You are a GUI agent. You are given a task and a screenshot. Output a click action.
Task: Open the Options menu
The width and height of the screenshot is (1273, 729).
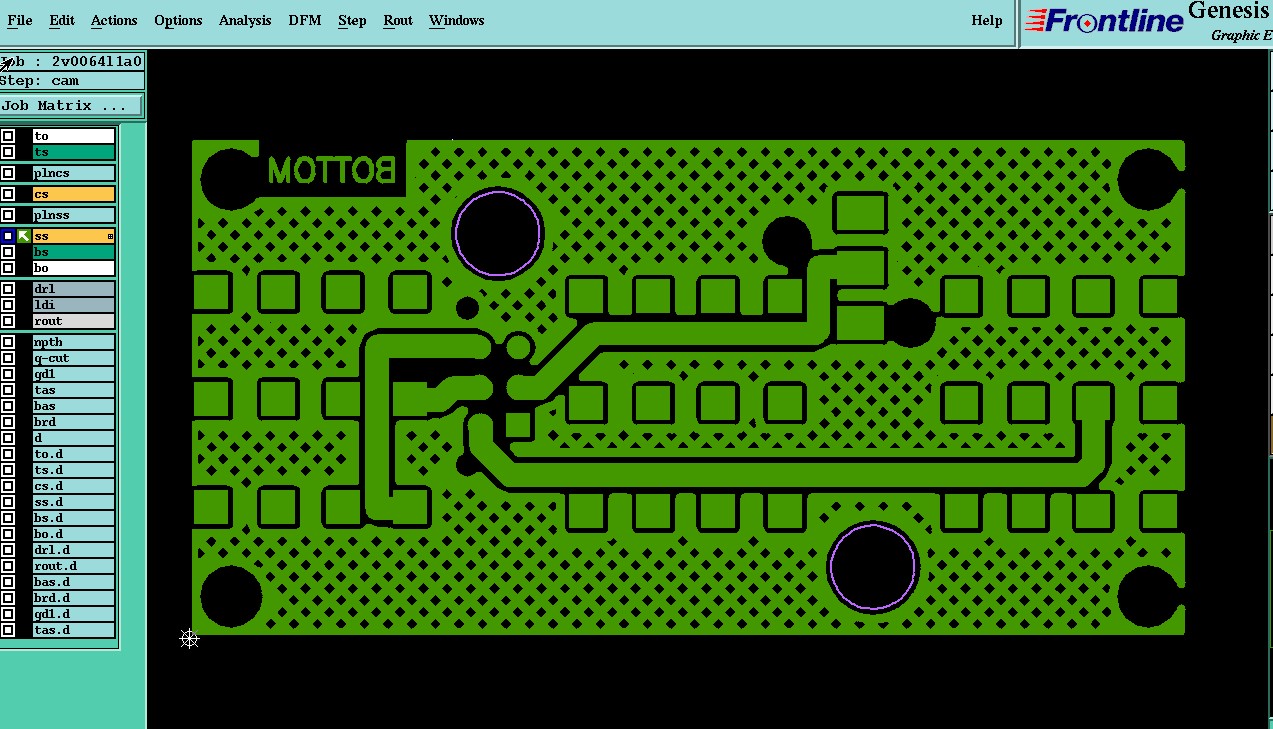[x=178, y=20]
